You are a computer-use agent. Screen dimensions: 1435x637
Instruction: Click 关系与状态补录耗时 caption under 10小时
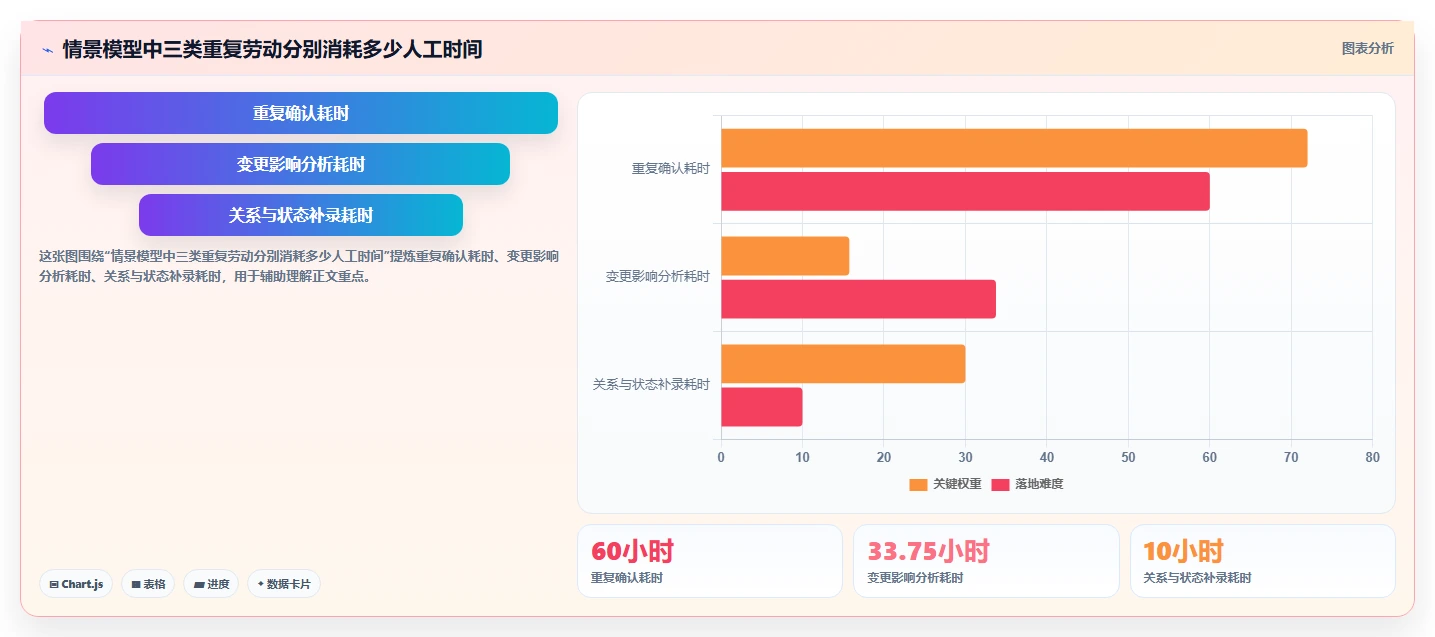(x=1197, y=578)
